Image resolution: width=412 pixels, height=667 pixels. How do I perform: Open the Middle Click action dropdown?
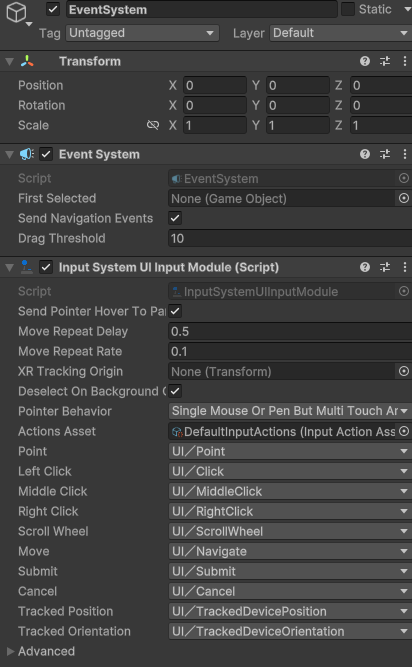click(x=290, y=491)
